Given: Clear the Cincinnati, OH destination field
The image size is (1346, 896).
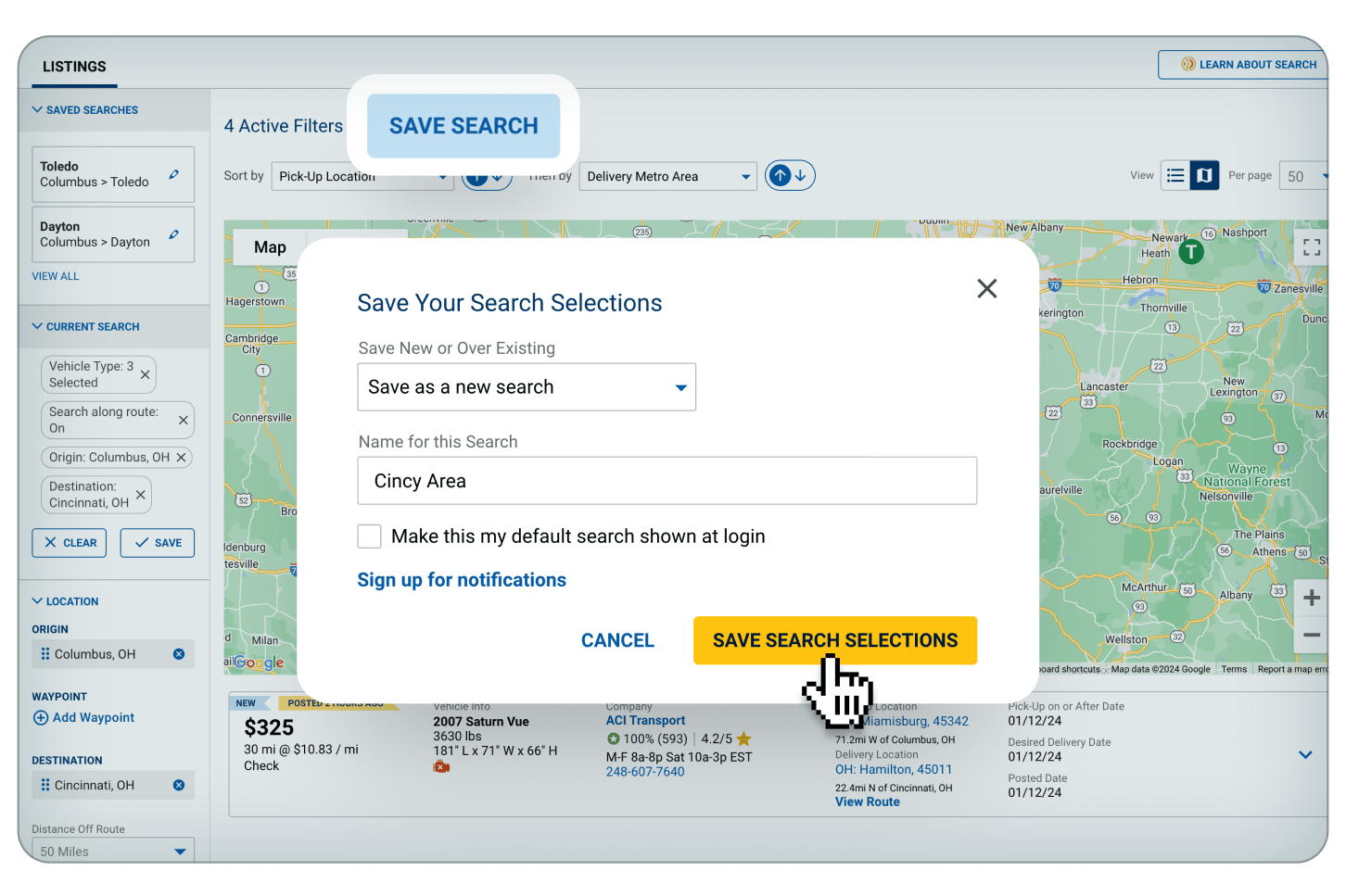Looking at the screenshot, I should coord(179,786).
